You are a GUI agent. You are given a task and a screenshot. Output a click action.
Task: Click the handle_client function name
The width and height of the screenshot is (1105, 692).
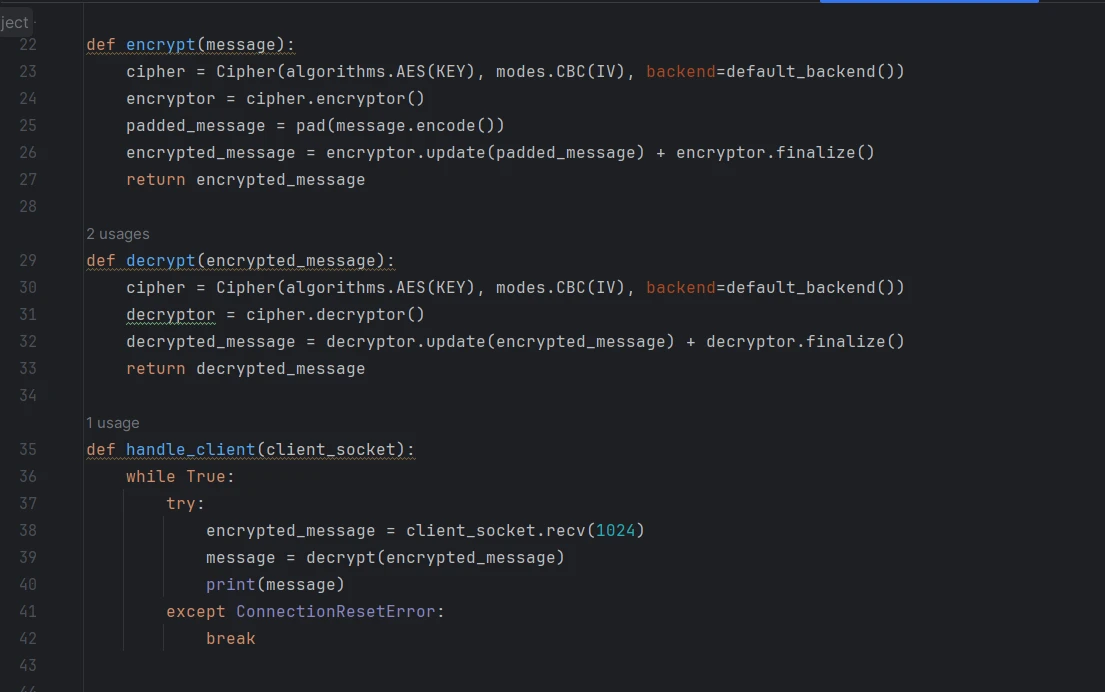[190, 450]
